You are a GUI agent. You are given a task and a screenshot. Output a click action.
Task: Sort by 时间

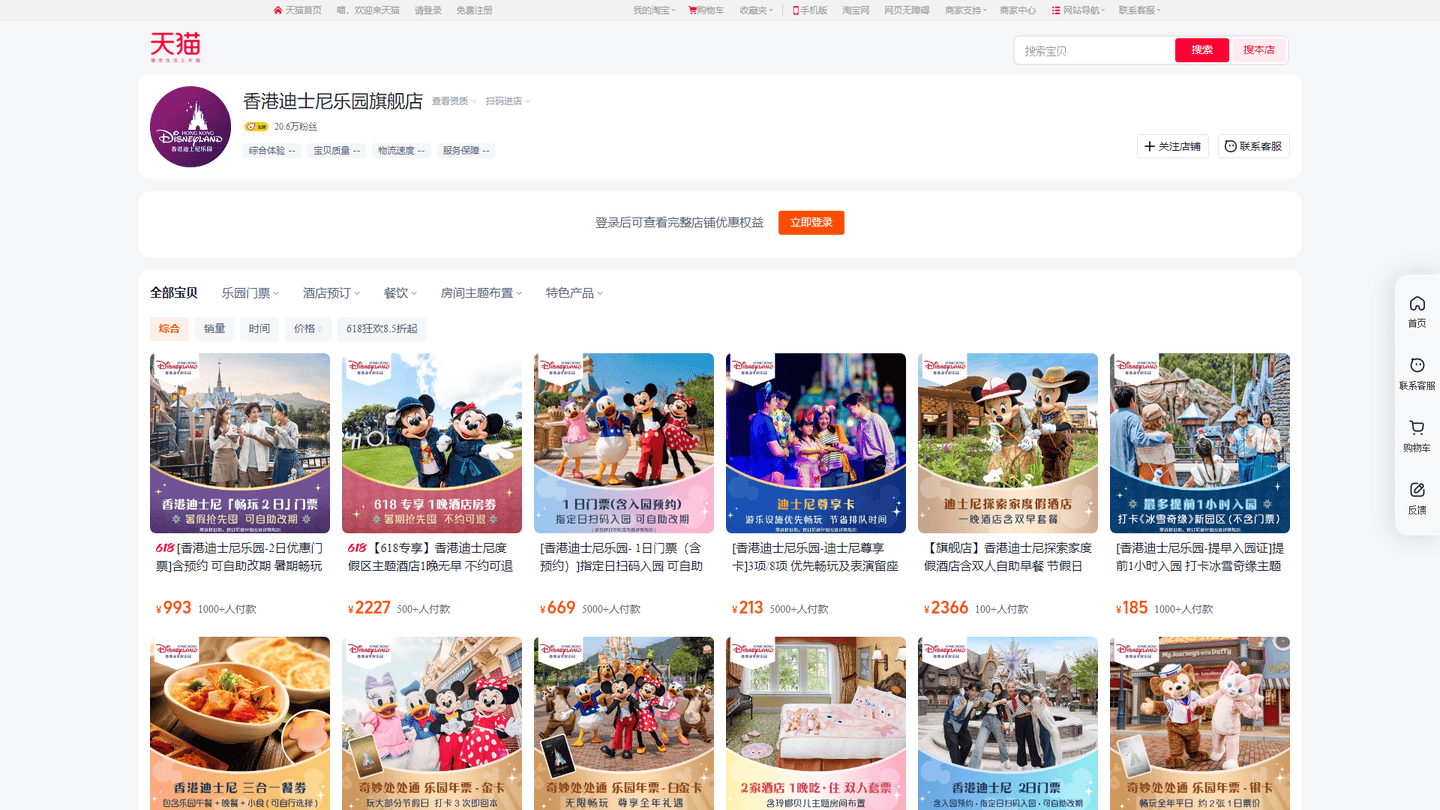coord(260,329)
